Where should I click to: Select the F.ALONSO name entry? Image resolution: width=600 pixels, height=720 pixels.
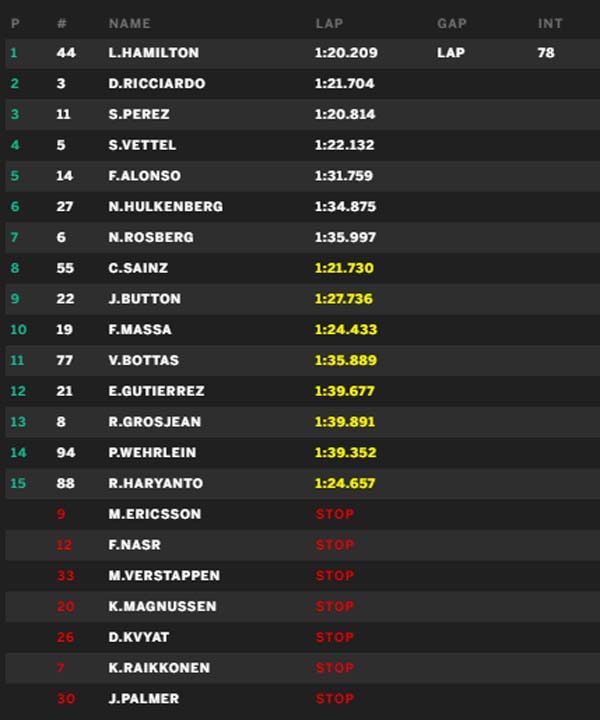(145, 176)
